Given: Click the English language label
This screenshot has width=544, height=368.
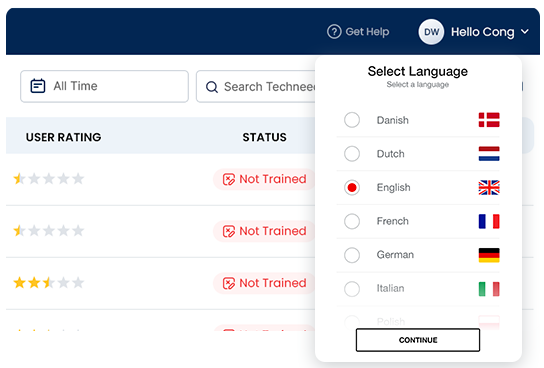Looking at the screenshot, I should coord(393,188).
